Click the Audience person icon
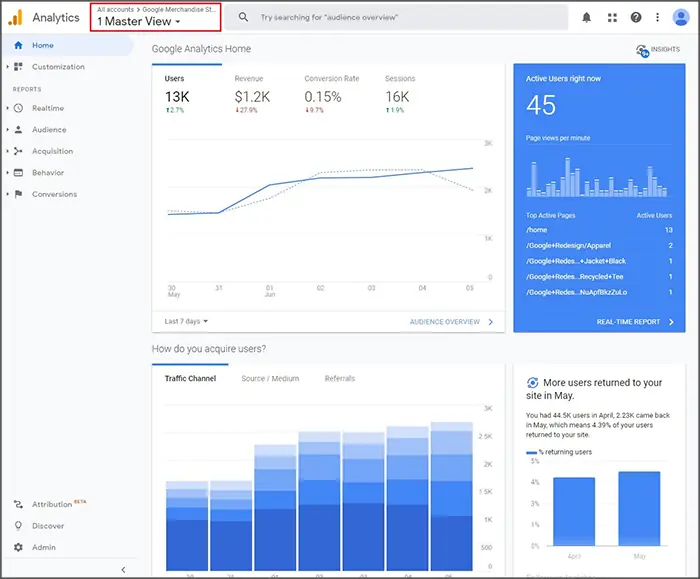Image resolution: width=700 pixels, height=579 pixels. [18, 129]
